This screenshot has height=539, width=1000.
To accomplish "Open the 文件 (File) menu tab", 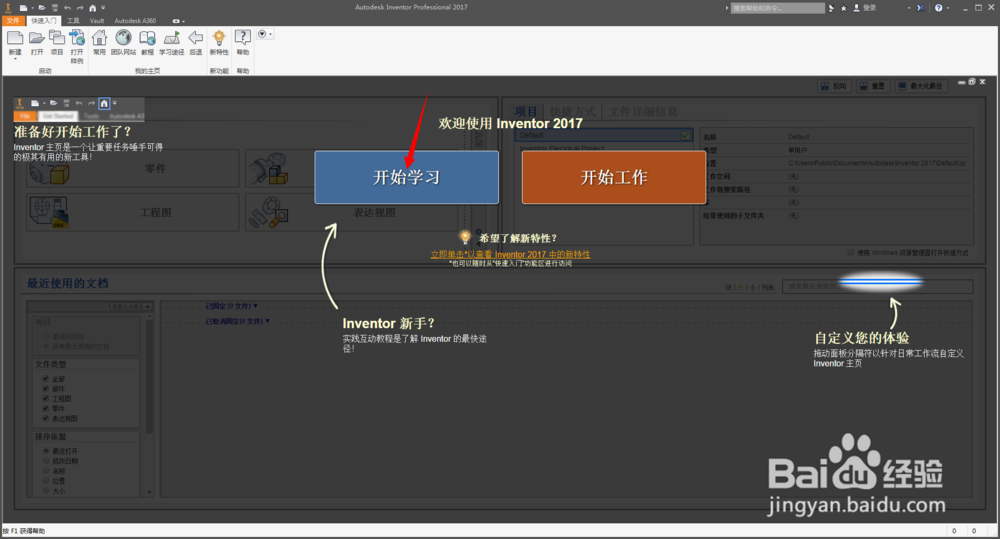I will click(x=13, y=21).
